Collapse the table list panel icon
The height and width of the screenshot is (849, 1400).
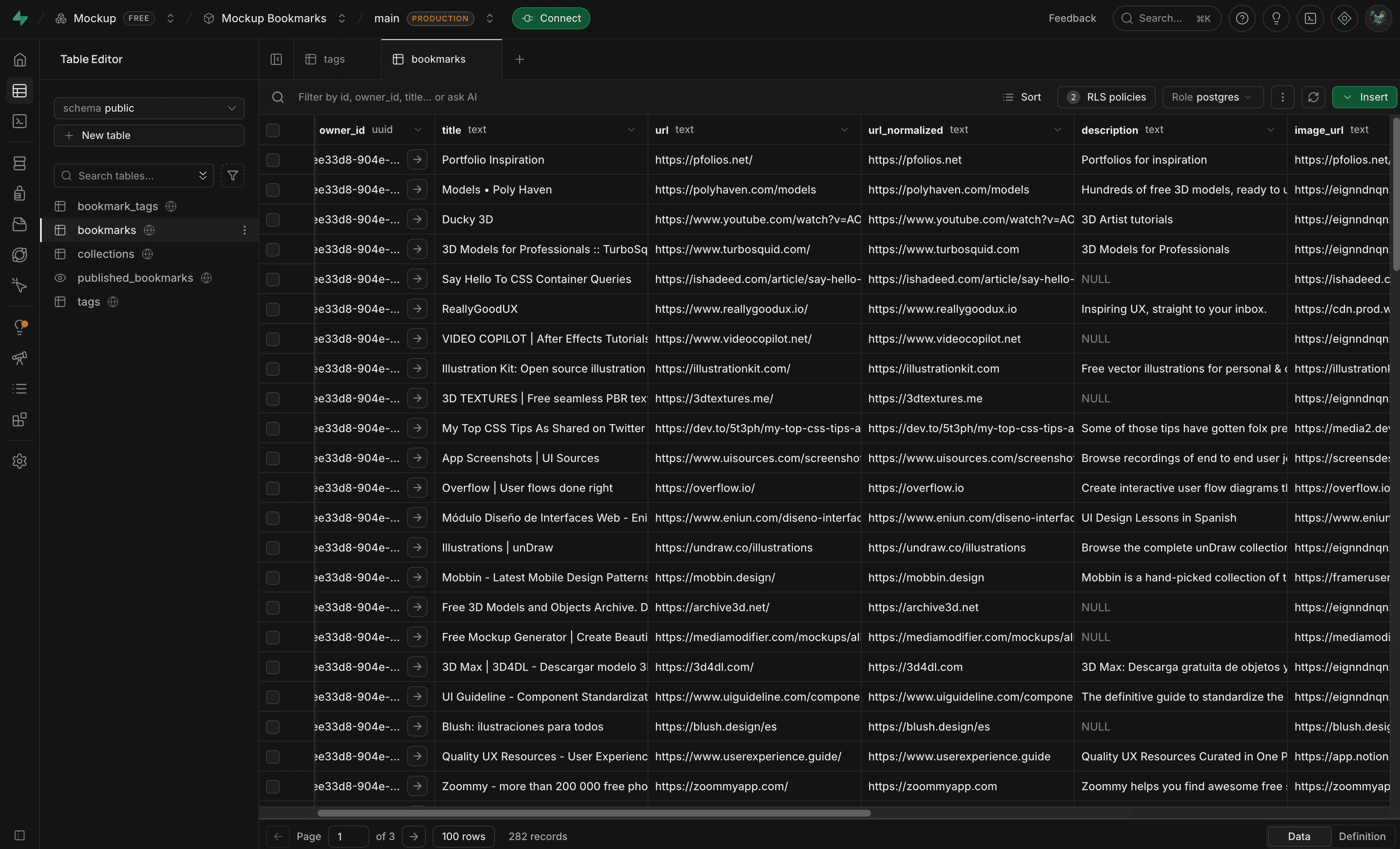pos(276,59)
